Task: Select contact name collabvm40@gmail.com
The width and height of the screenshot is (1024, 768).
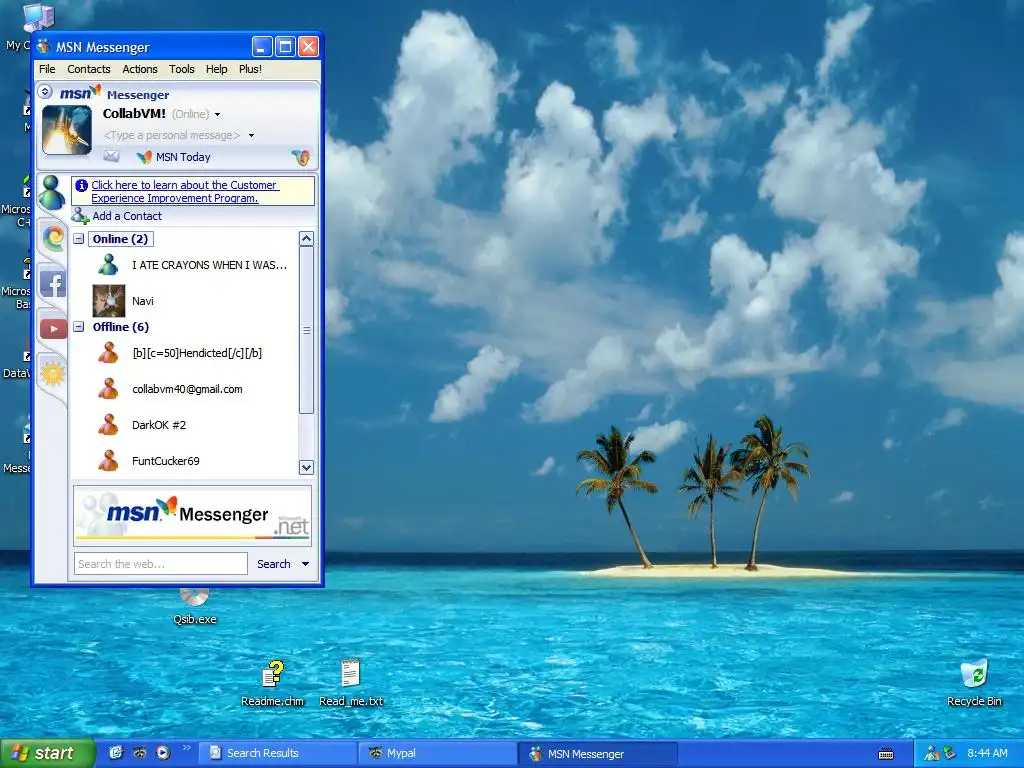Action: tap(187, 389)
